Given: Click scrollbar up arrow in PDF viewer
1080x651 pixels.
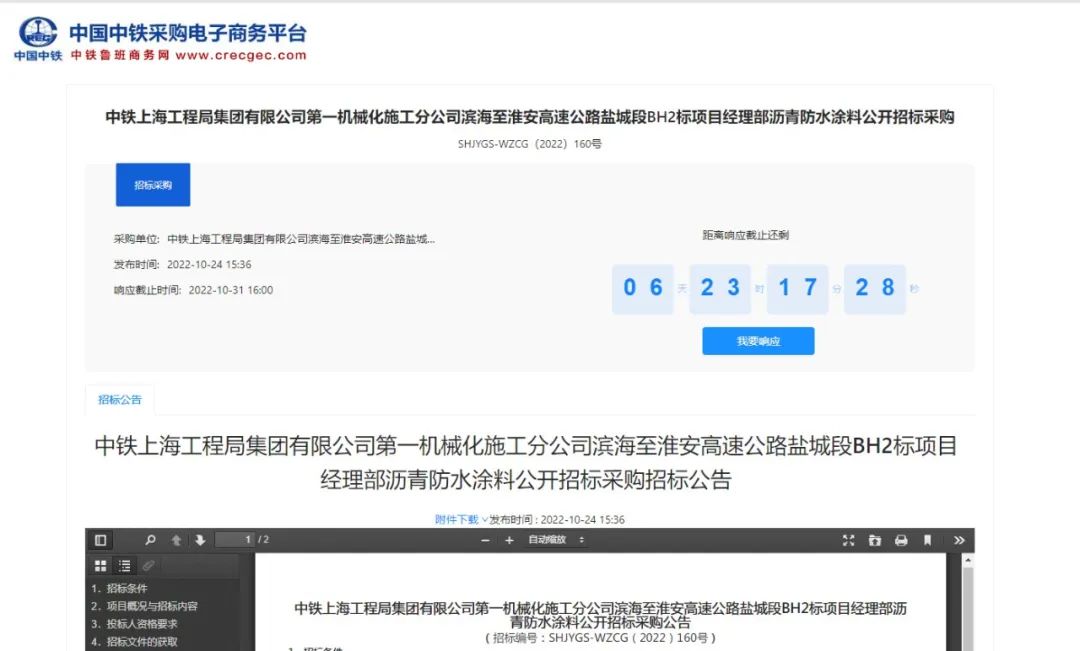Looking at the screenshot, I should [x=968, y=561].
